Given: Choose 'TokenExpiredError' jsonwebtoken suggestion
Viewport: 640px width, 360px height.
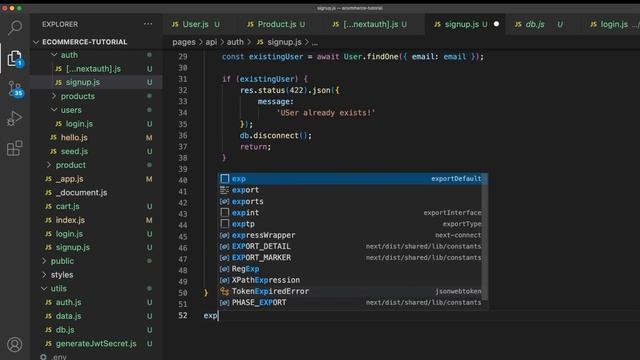Looking at the screenshot, I should 350,291.
